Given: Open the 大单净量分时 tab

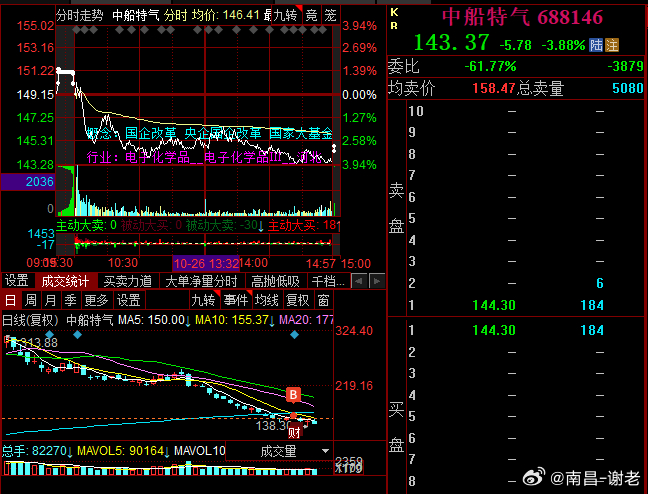Looking at the screenshot, I should click(201, 282).
